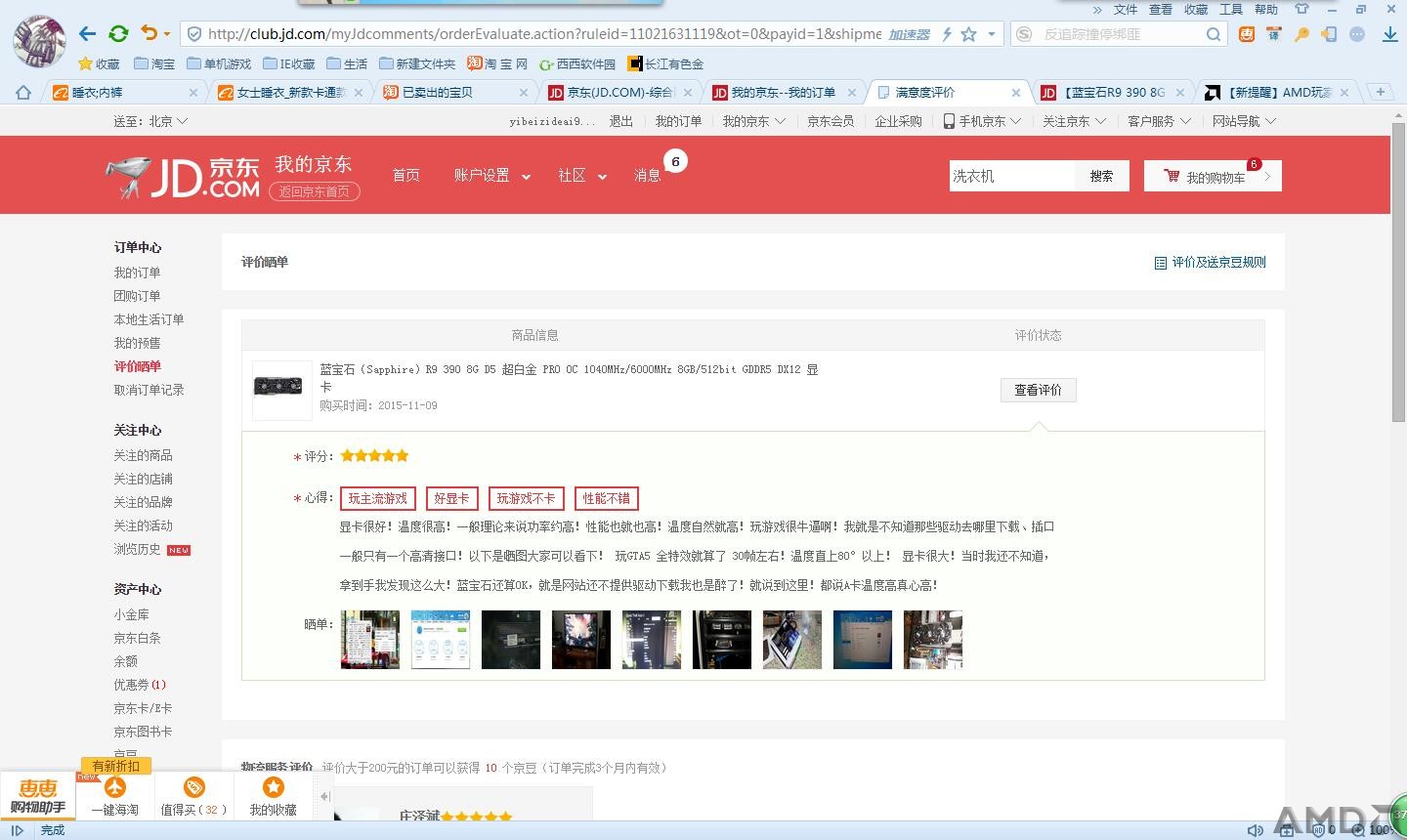1407x840 pixels.
Task: Click the 返回京东首页 button
Action: pyautogui.click(x=315, y=191)
